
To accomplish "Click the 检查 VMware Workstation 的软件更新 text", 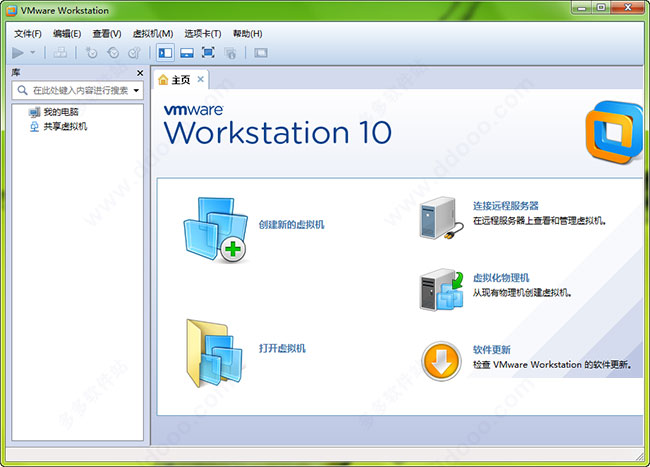I will tap(552, 365).
